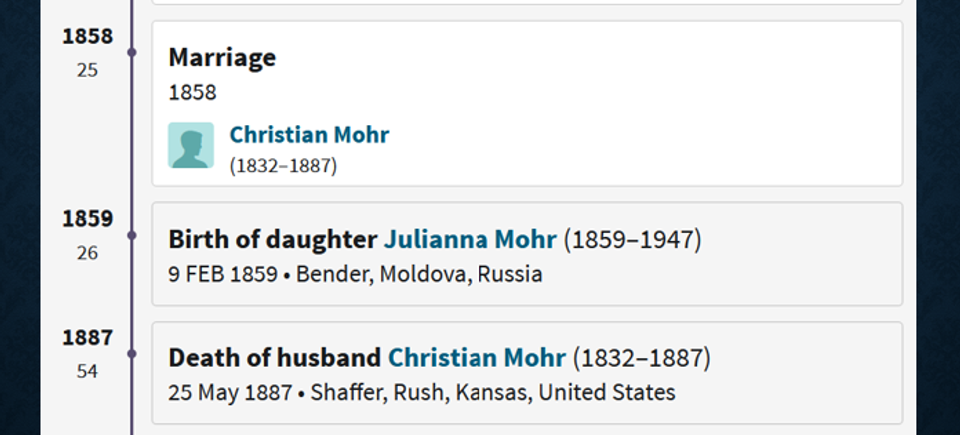This screenshot has width=960, height=435.
Task: Select the 1859 timeline dot marker
Action: pyautogui.click(x=132, y=235)
